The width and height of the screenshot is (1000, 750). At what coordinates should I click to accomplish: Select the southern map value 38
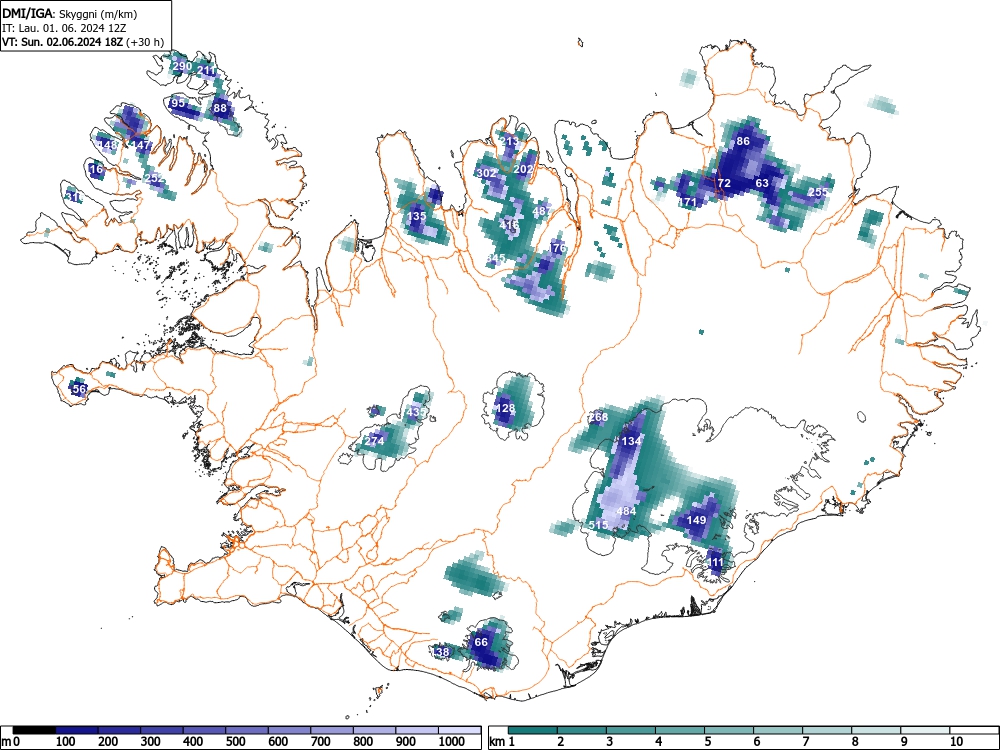(x=442, y=652)
